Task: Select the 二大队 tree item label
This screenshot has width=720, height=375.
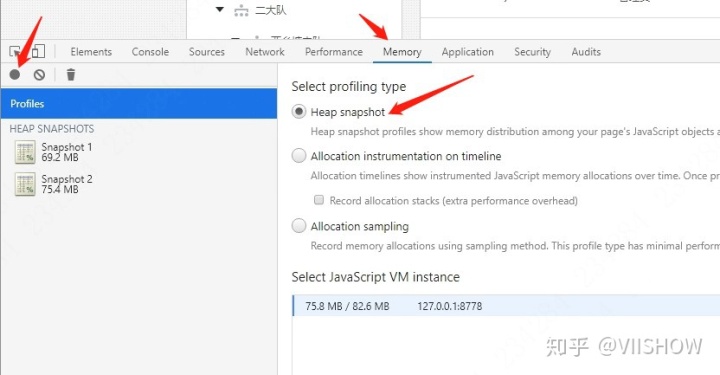Action: pos(271,10)
